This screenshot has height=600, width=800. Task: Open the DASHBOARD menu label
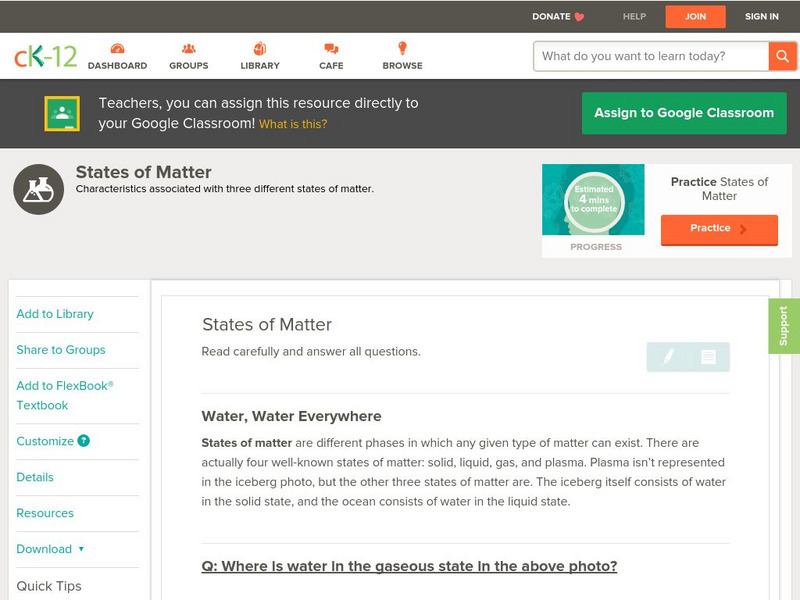117,66
